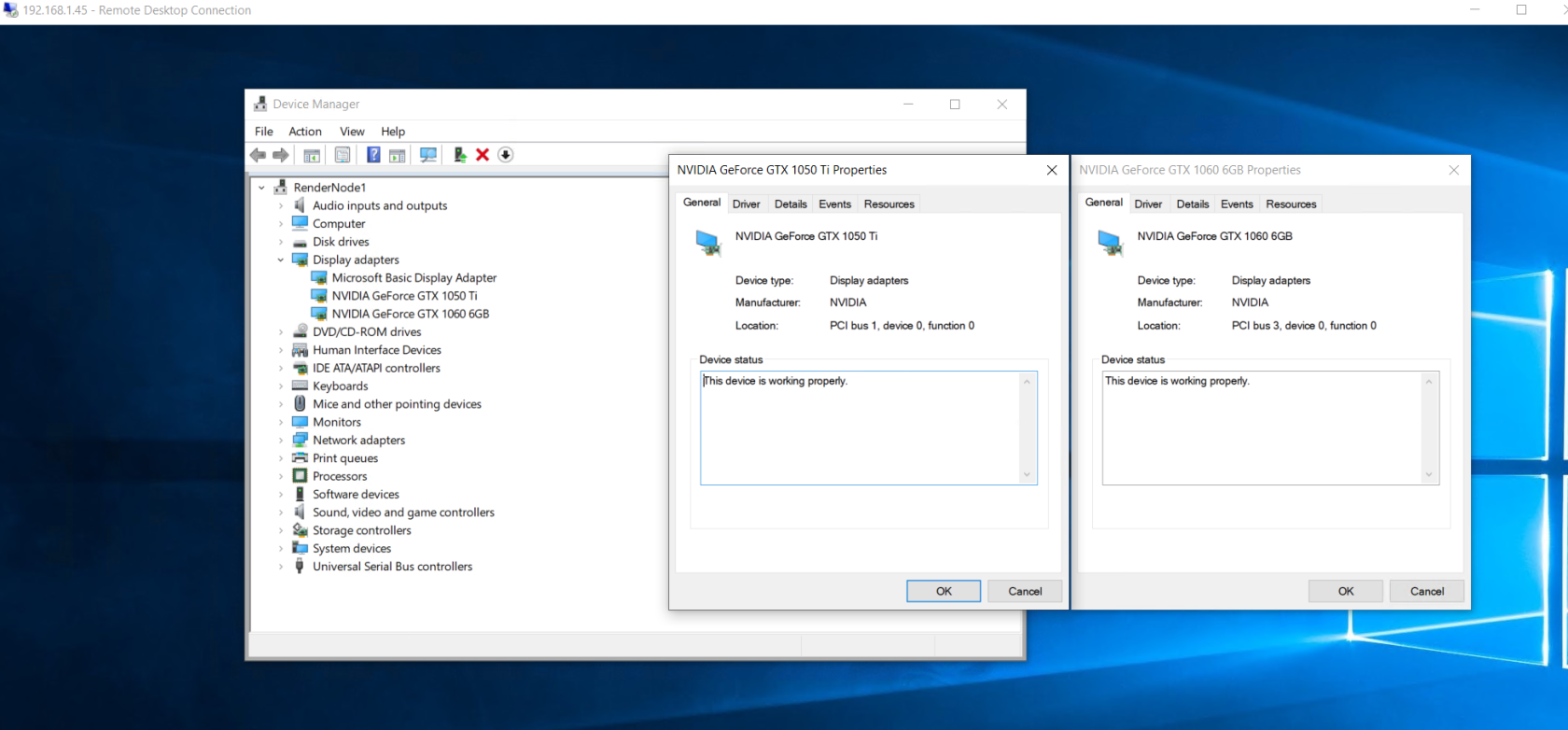Click the Back arrow in toolbar

click(259, 155)
